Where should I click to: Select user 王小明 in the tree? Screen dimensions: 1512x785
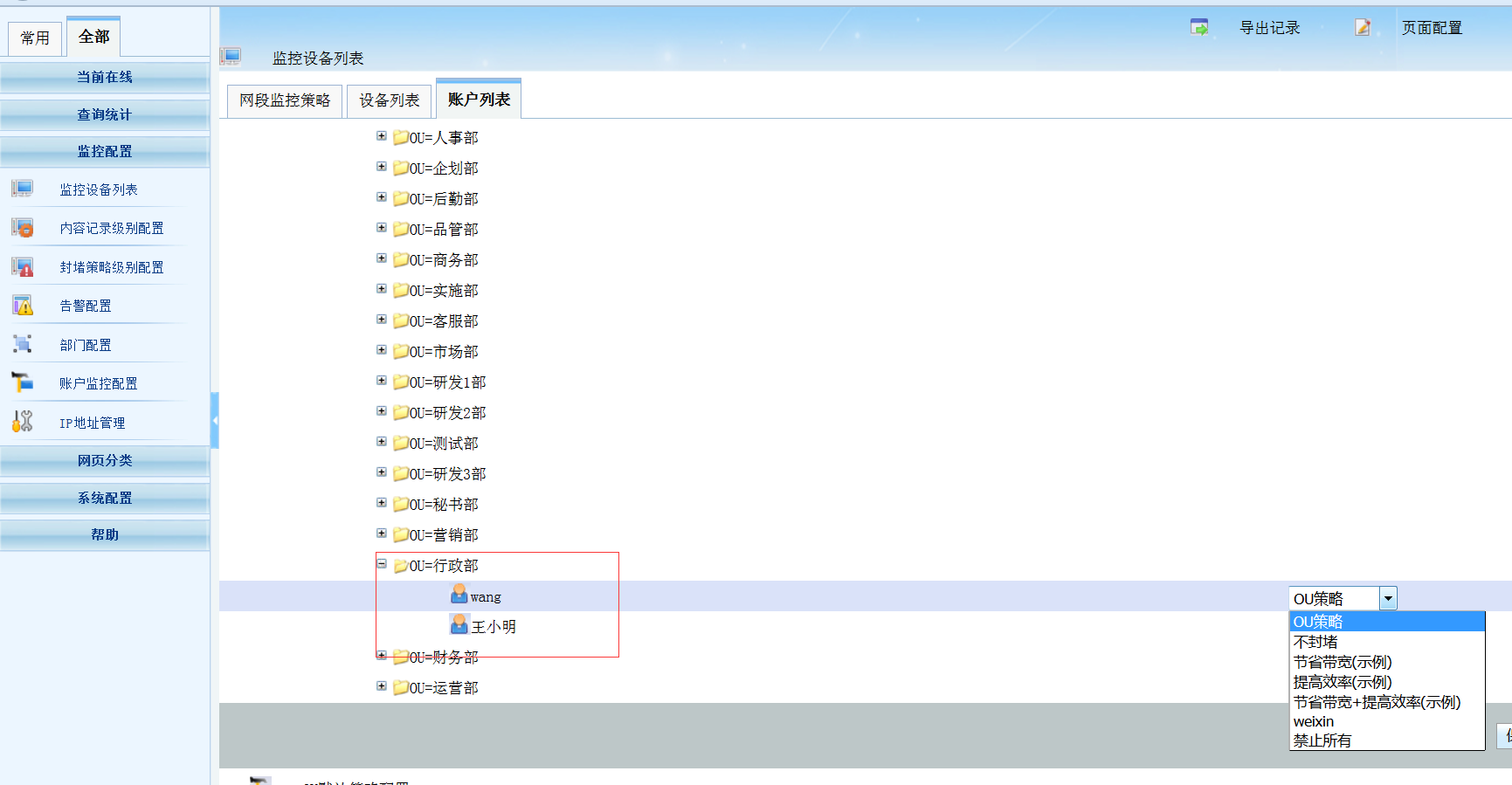[494, 627]
